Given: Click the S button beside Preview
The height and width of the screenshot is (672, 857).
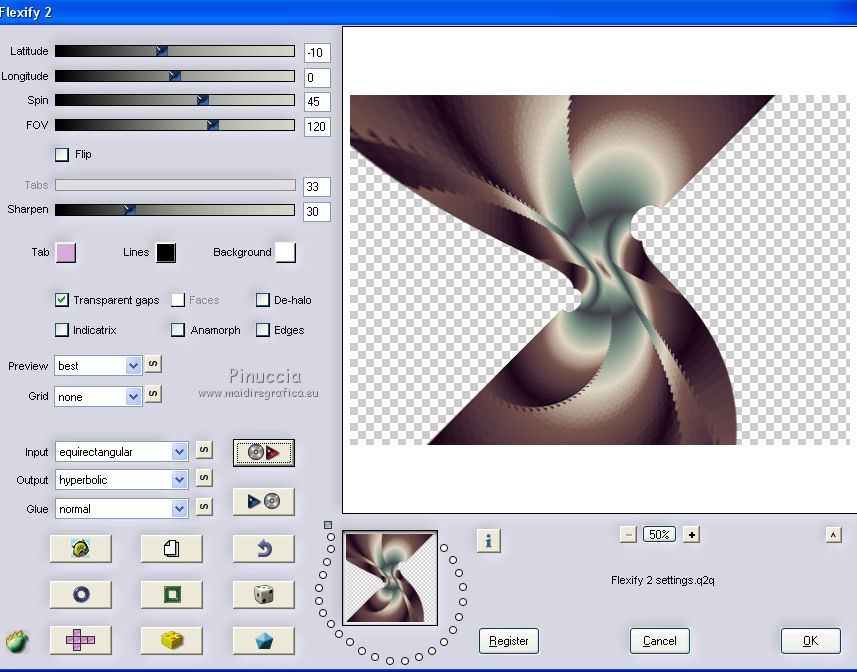Looking at the screenshot, I should (154, 364).
